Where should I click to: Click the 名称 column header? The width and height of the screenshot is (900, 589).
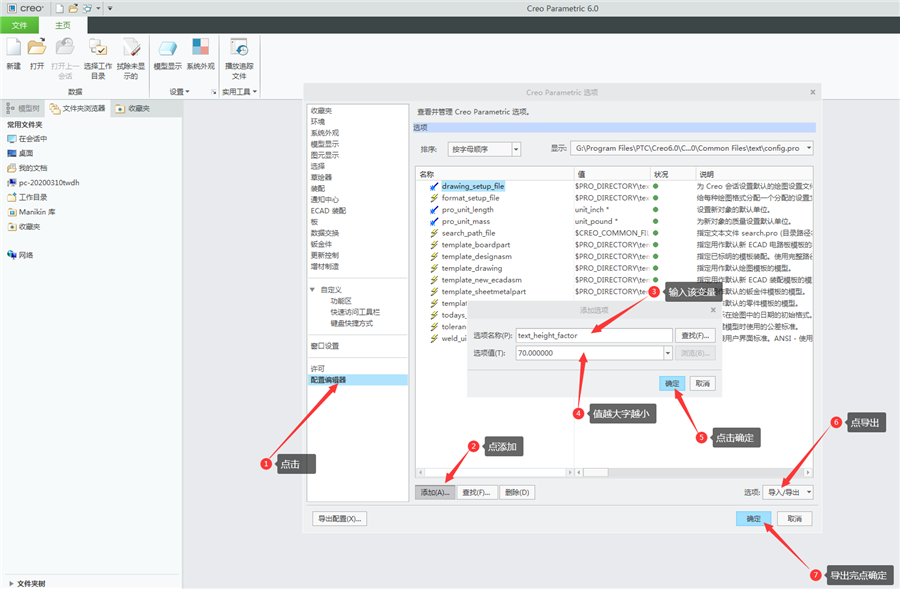click(x=495, y=174)
